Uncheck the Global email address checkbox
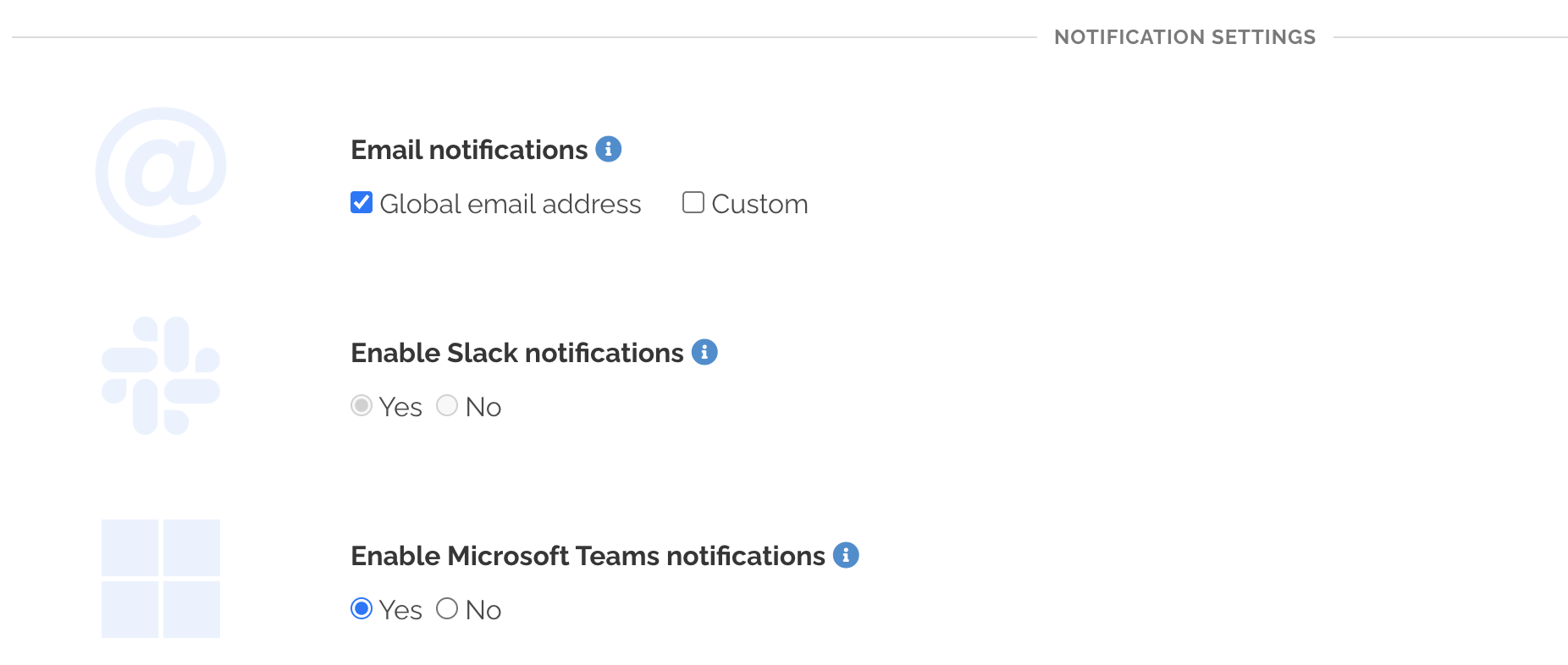The height and width of the screenshot is (665, 1568). click(x=360, y=202)
